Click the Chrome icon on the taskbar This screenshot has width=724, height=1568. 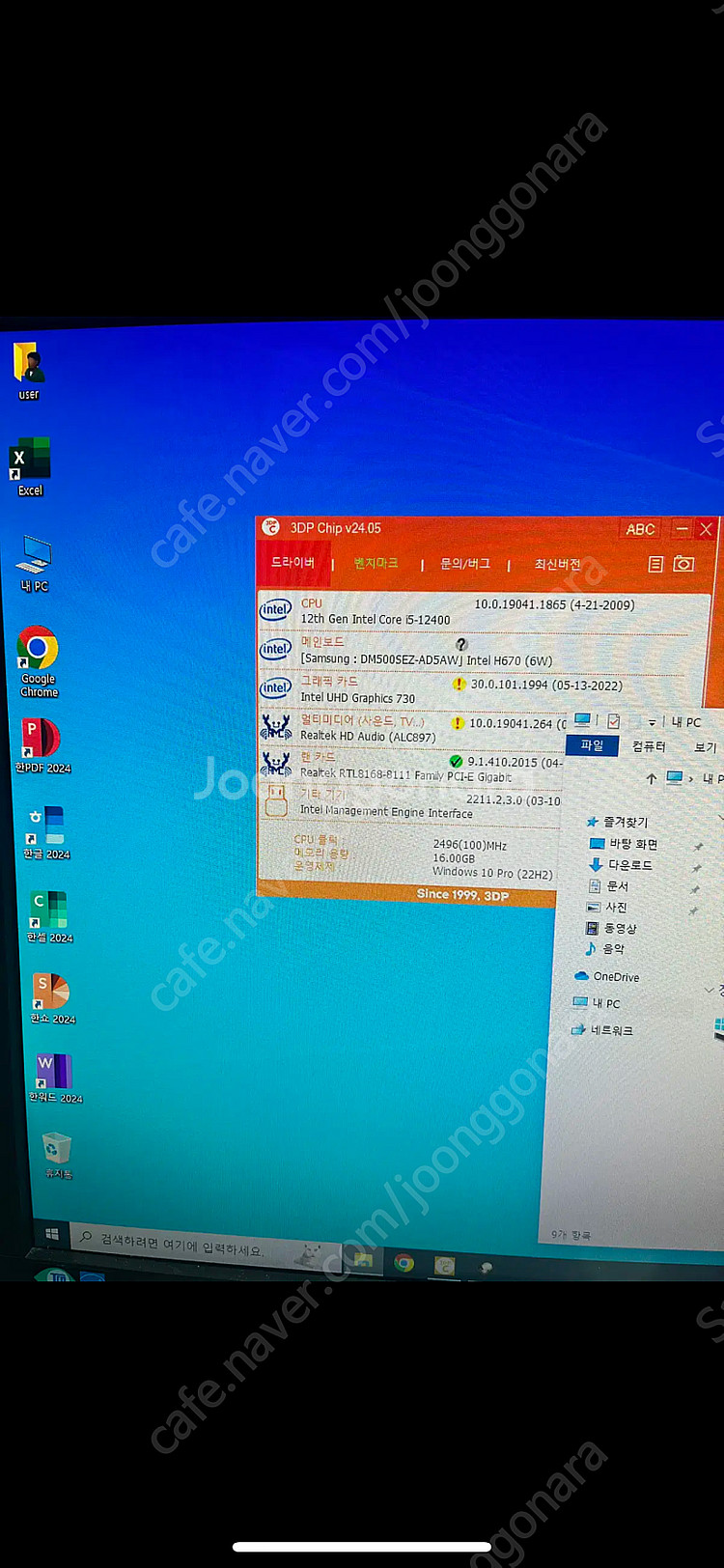coord(404,1263)
